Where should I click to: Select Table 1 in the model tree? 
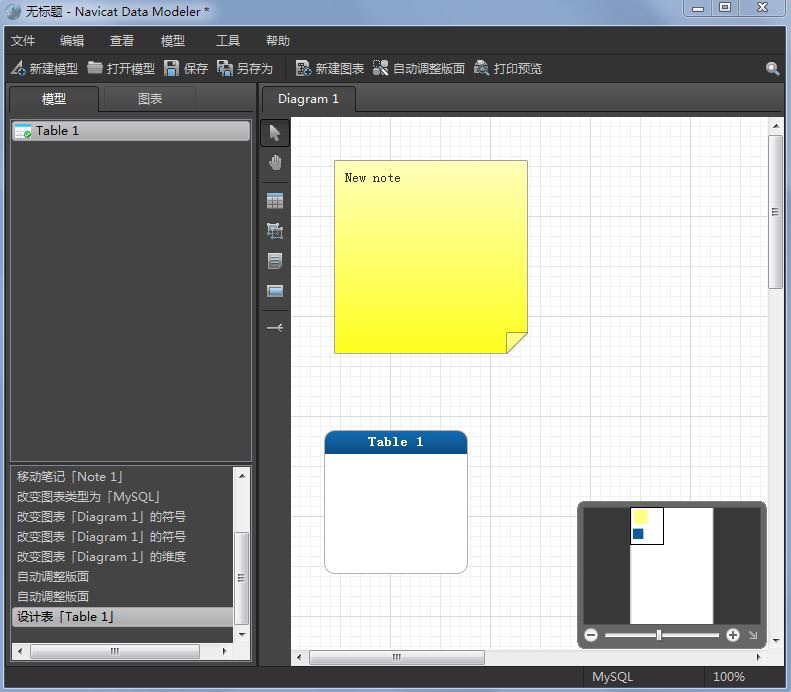pos(57,131)
